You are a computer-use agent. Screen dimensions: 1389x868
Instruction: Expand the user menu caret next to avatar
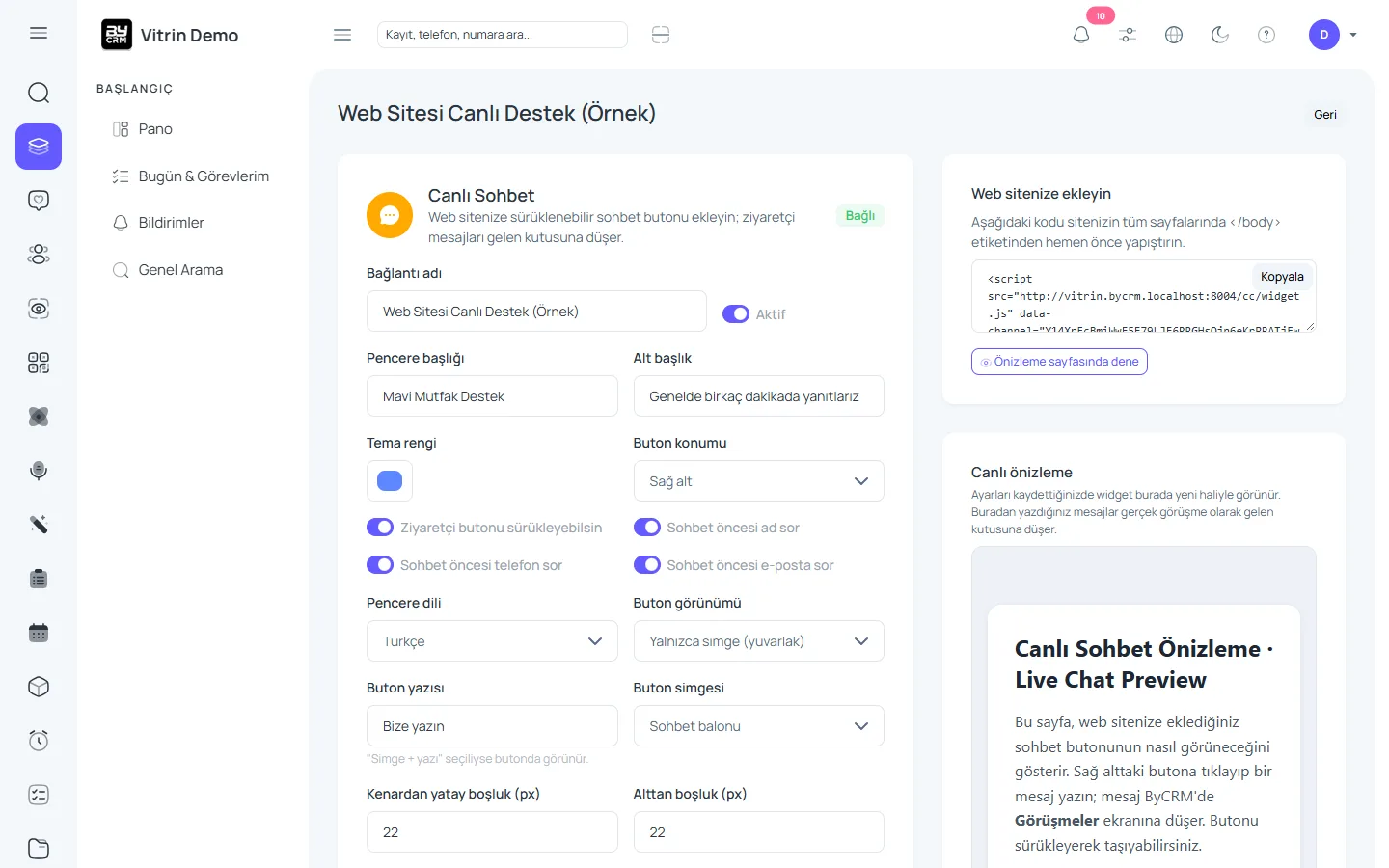[x=1353, y=35]
